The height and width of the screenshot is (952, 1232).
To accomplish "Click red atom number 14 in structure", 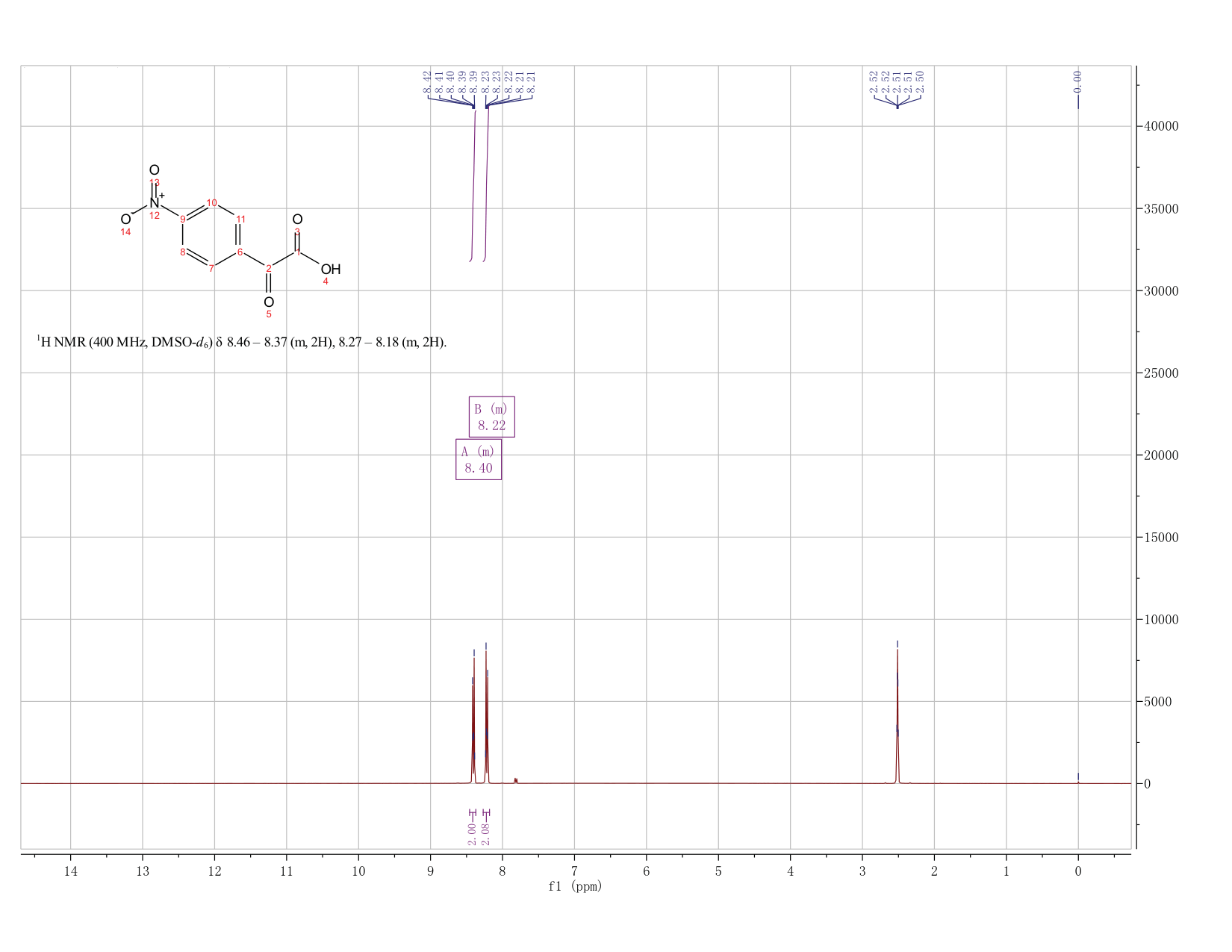I will (125, 232).
